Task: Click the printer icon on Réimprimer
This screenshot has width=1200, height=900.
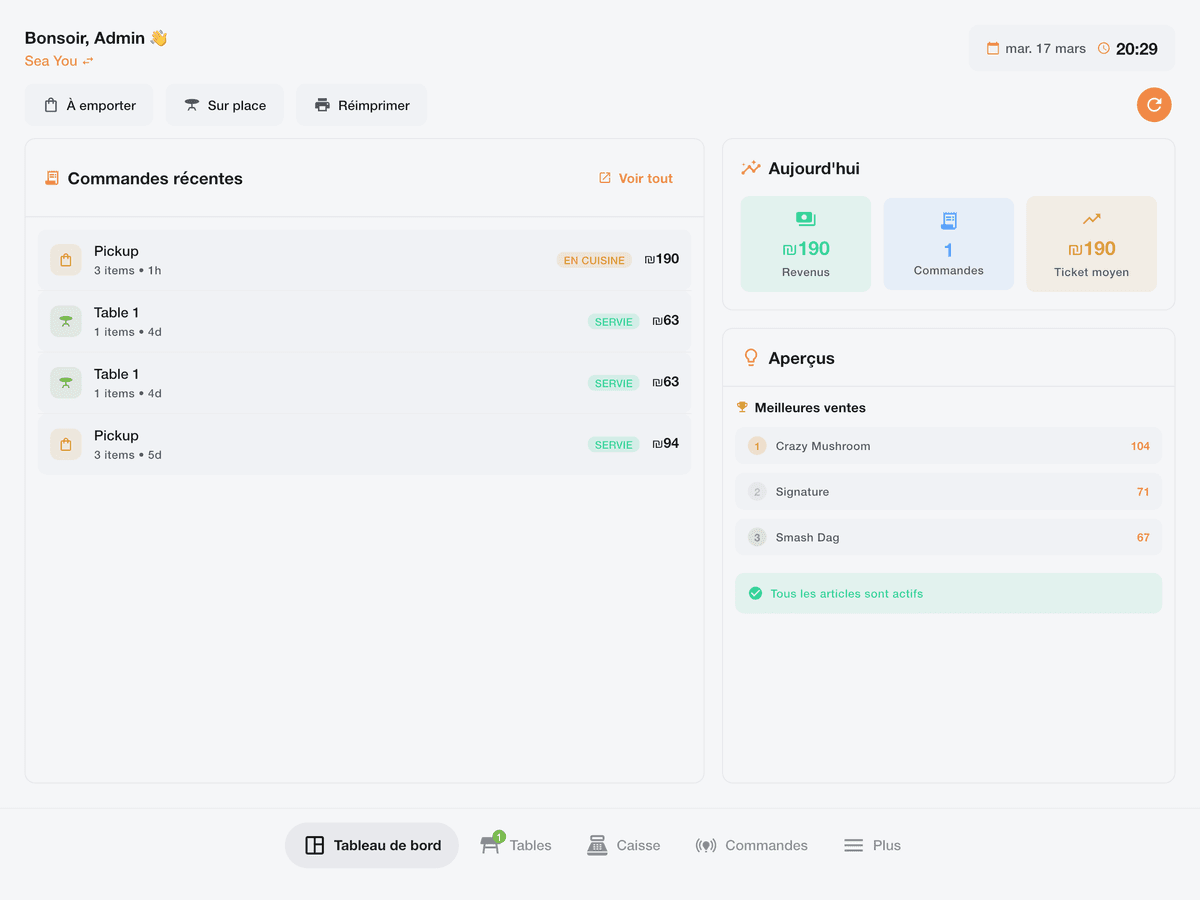Action: click(x=320, y=104)
